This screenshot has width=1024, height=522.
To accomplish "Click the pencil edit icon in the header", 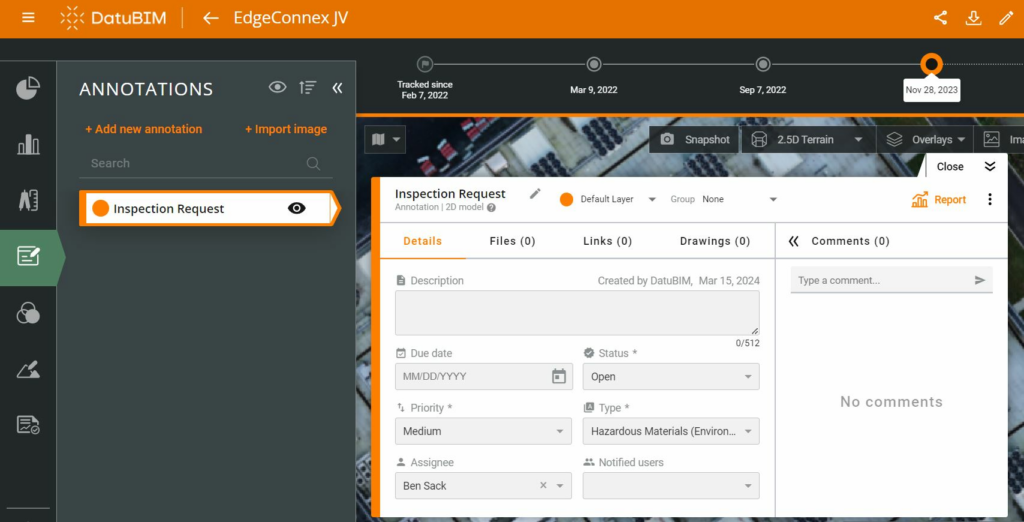I will pos(1006,18).
